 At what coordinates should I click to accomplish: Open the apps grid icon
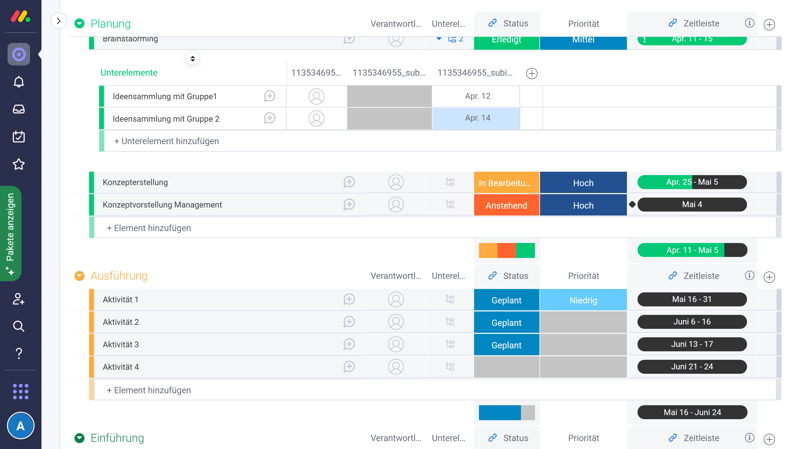tap(20, 392)
